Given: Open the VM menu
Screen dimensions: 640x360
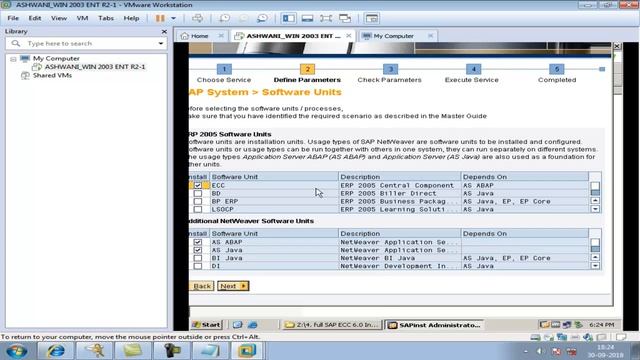Looking at the screenshot, I should (82, 18).
